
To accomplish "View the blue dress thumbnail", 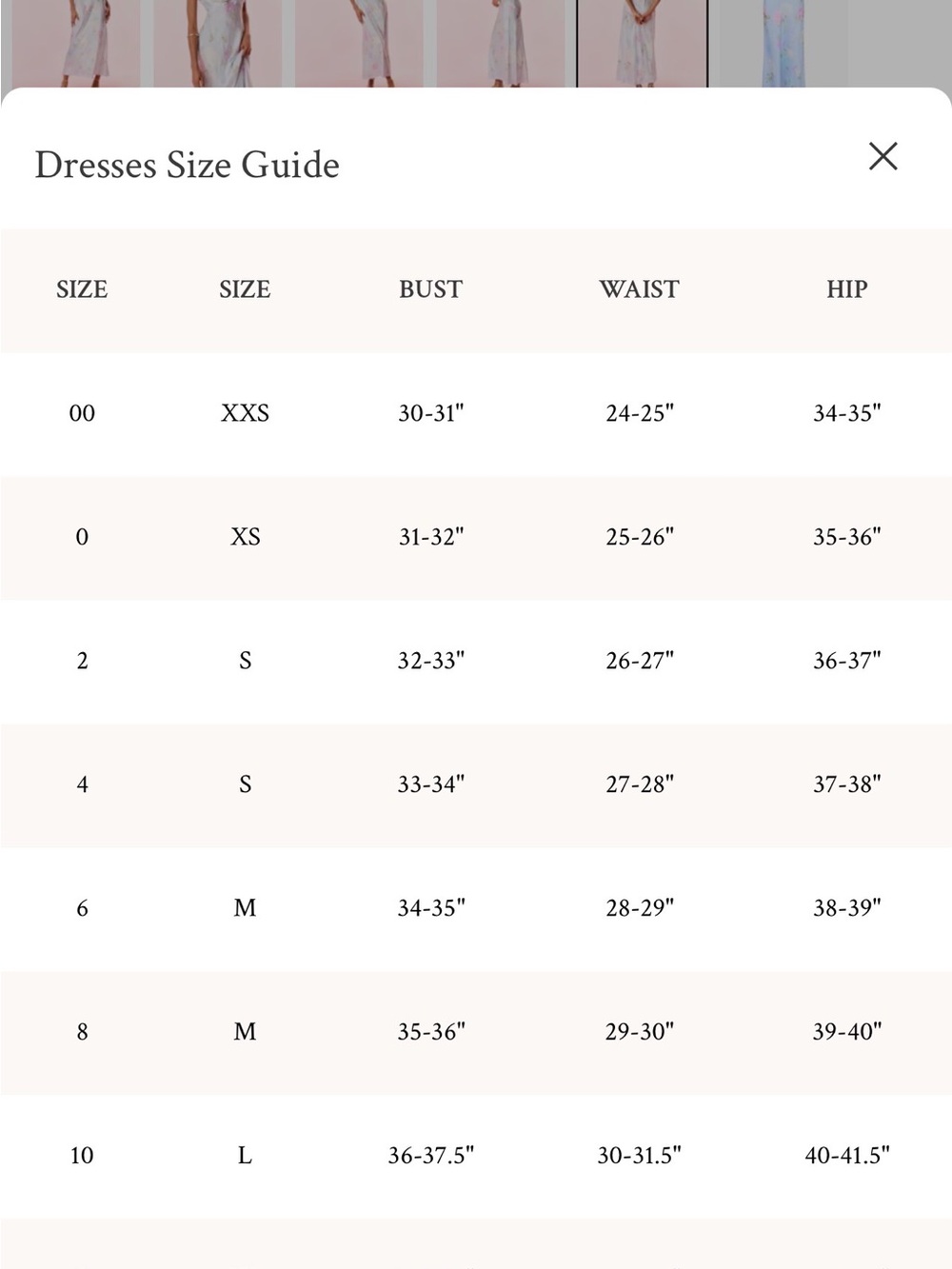I will point(784,44).
